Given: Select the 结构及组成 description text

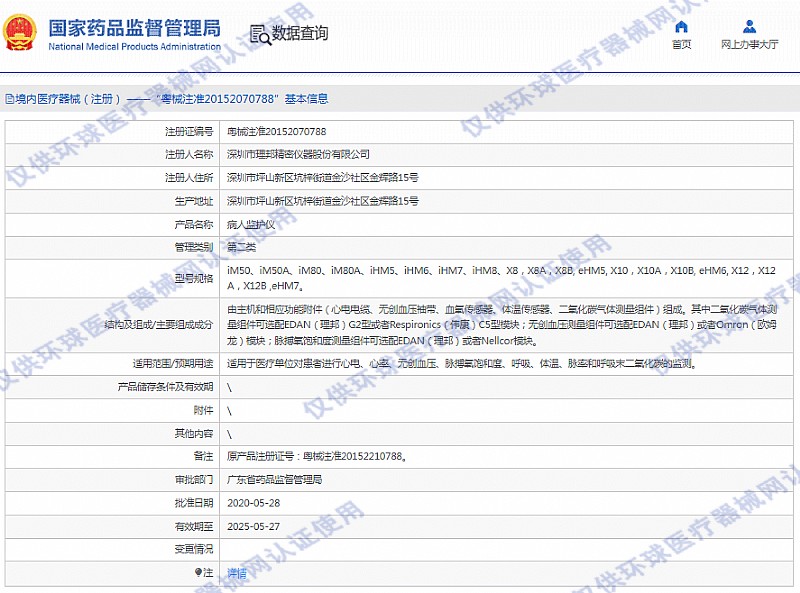Looking at the screenshot, I should (502, 325).
